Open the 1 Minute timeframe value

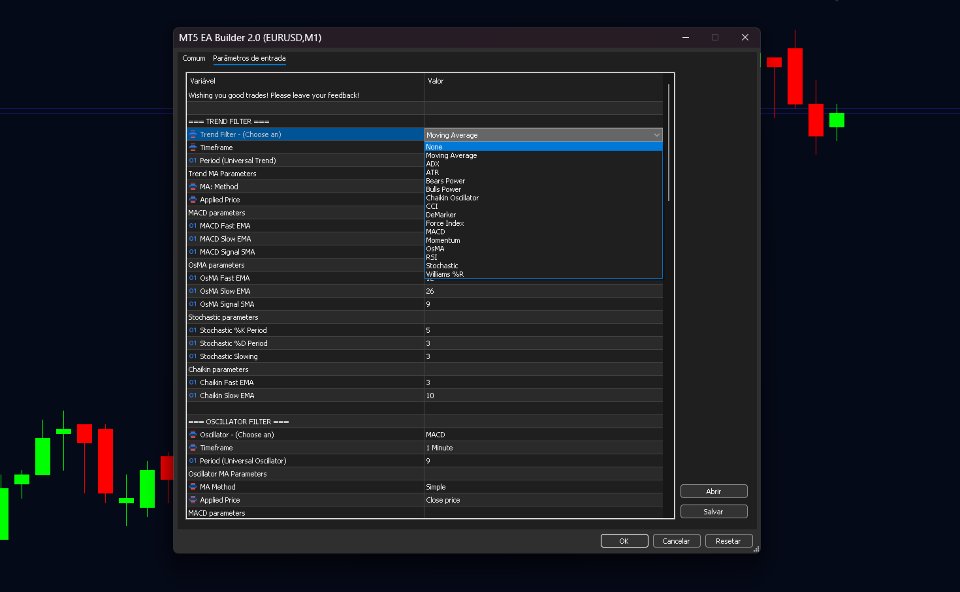(543, 448)
